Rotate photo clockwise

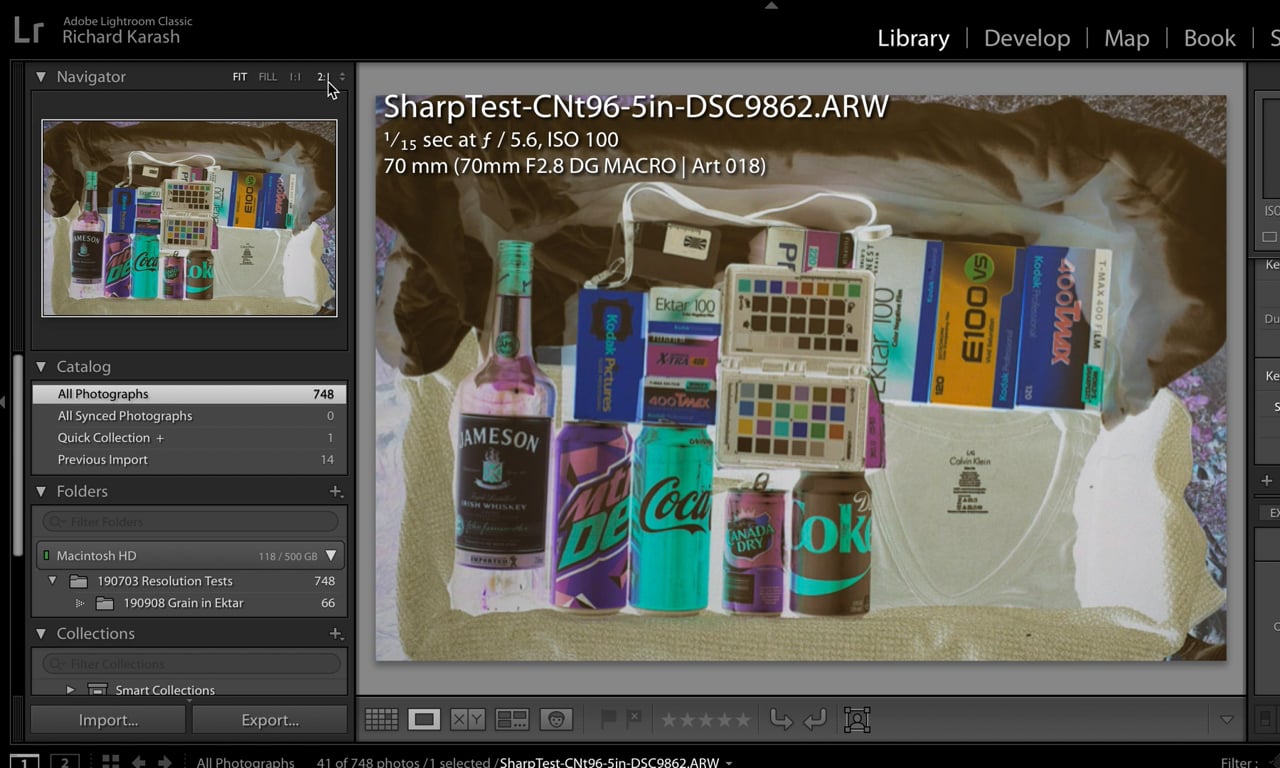(x=815, y=719)
